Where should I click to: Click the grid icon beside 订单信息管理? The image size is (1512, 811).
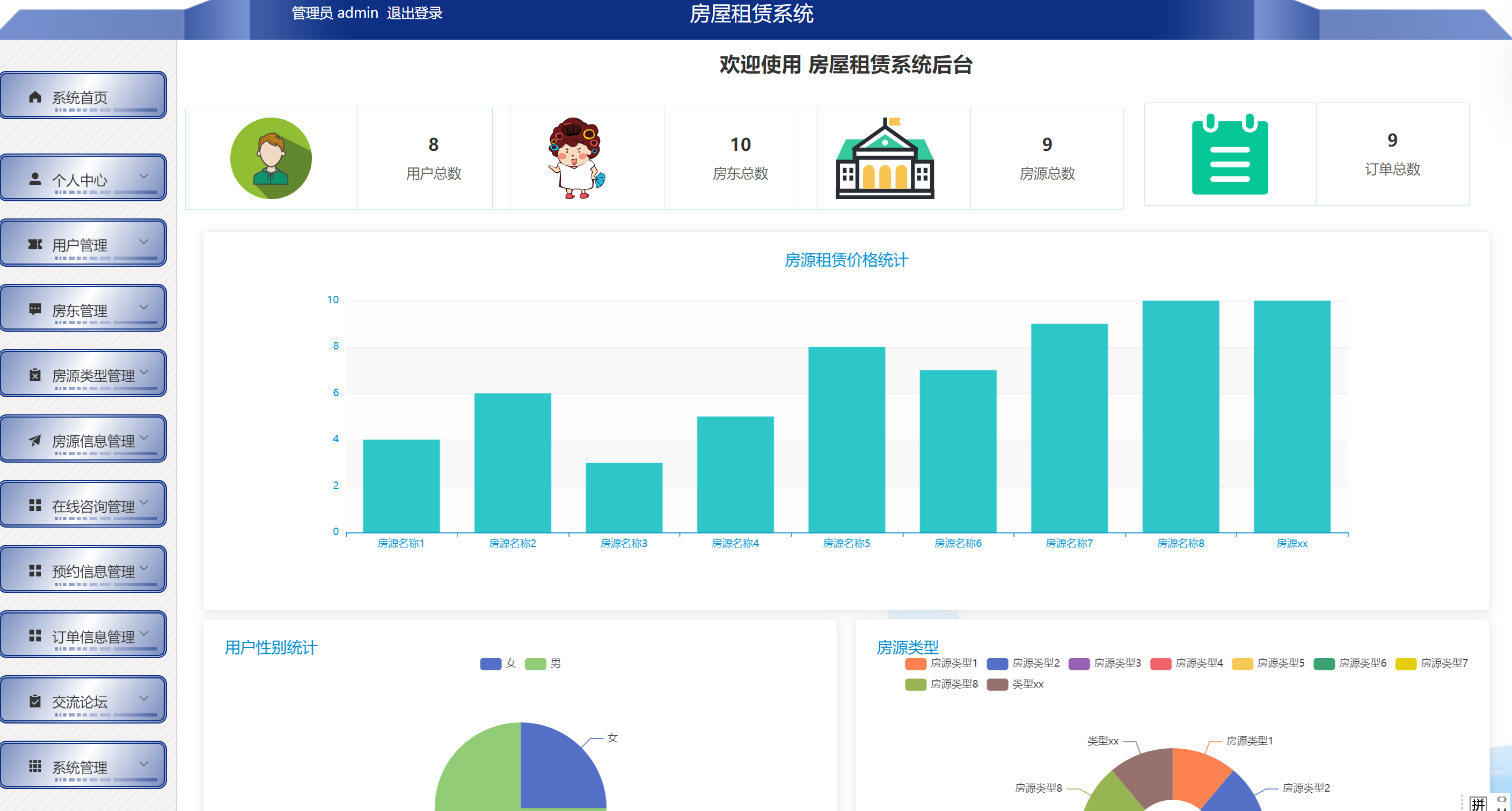(x=35, y=635)
